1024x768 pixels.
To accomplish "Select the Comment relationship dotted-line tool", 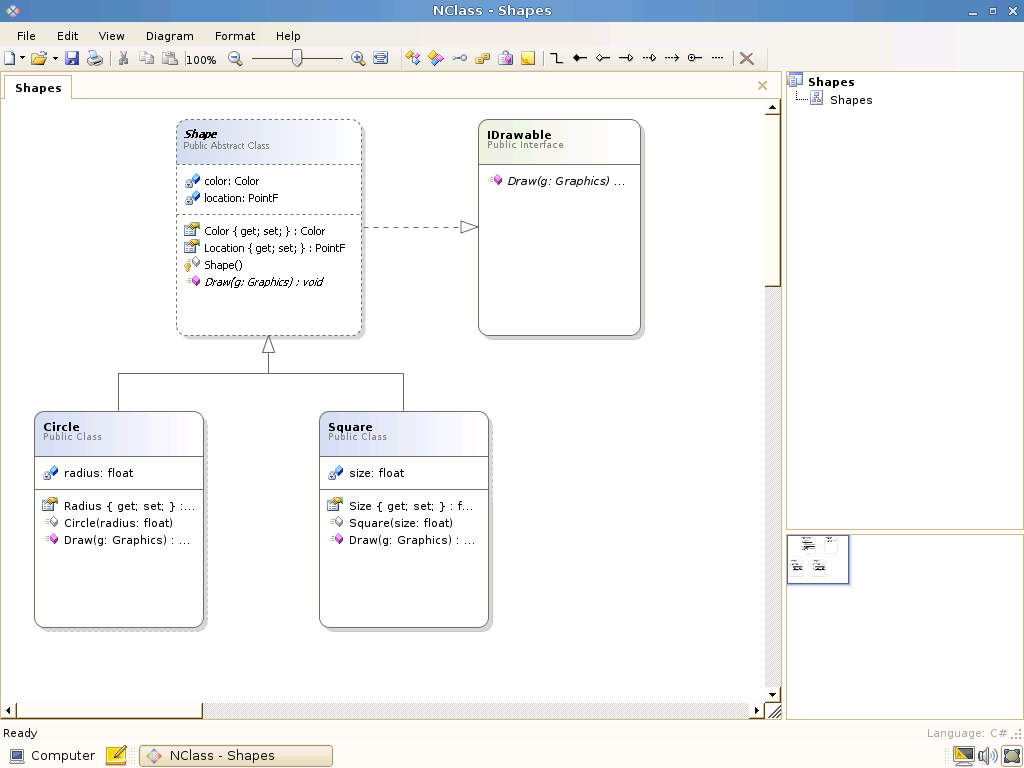I will [x=717, y=58].
